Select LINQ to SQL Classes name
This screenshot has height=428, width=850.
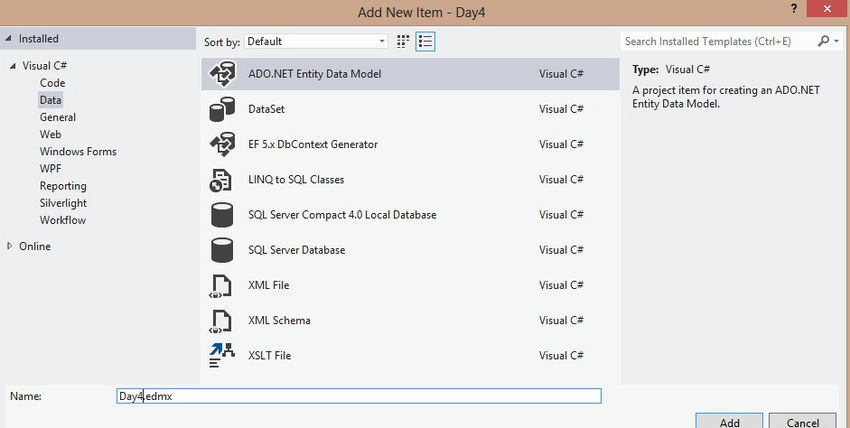coord(296,179)
